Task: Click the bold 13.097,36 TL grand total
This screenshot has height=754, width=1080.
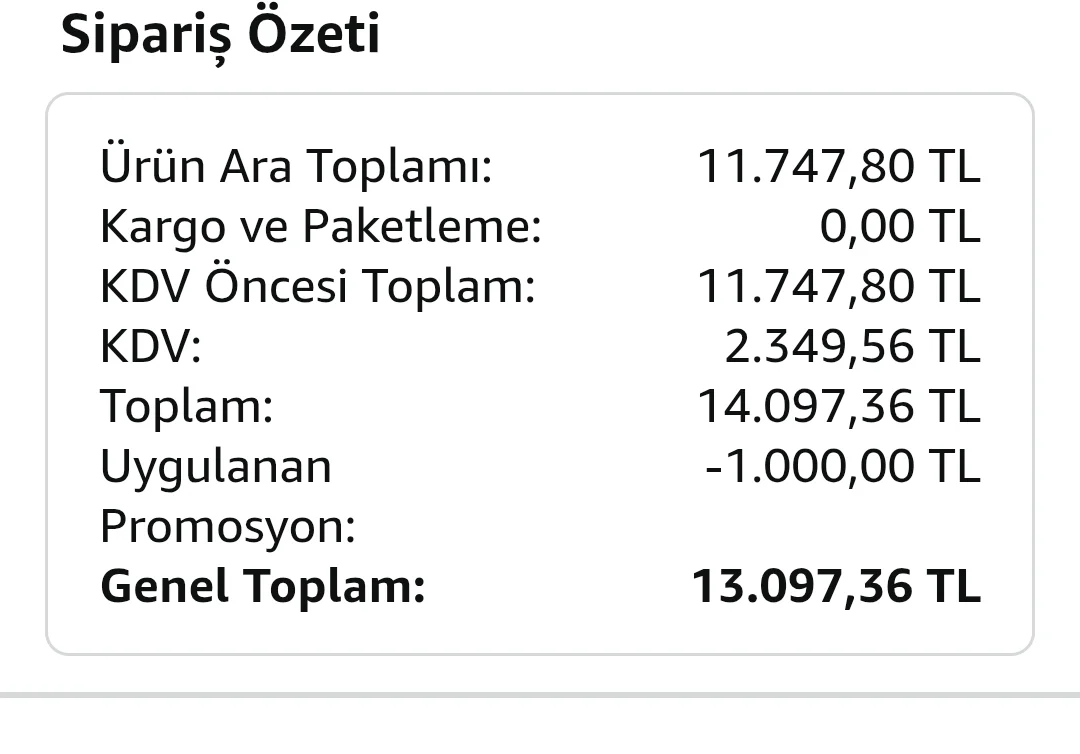Action: point(836,587)
